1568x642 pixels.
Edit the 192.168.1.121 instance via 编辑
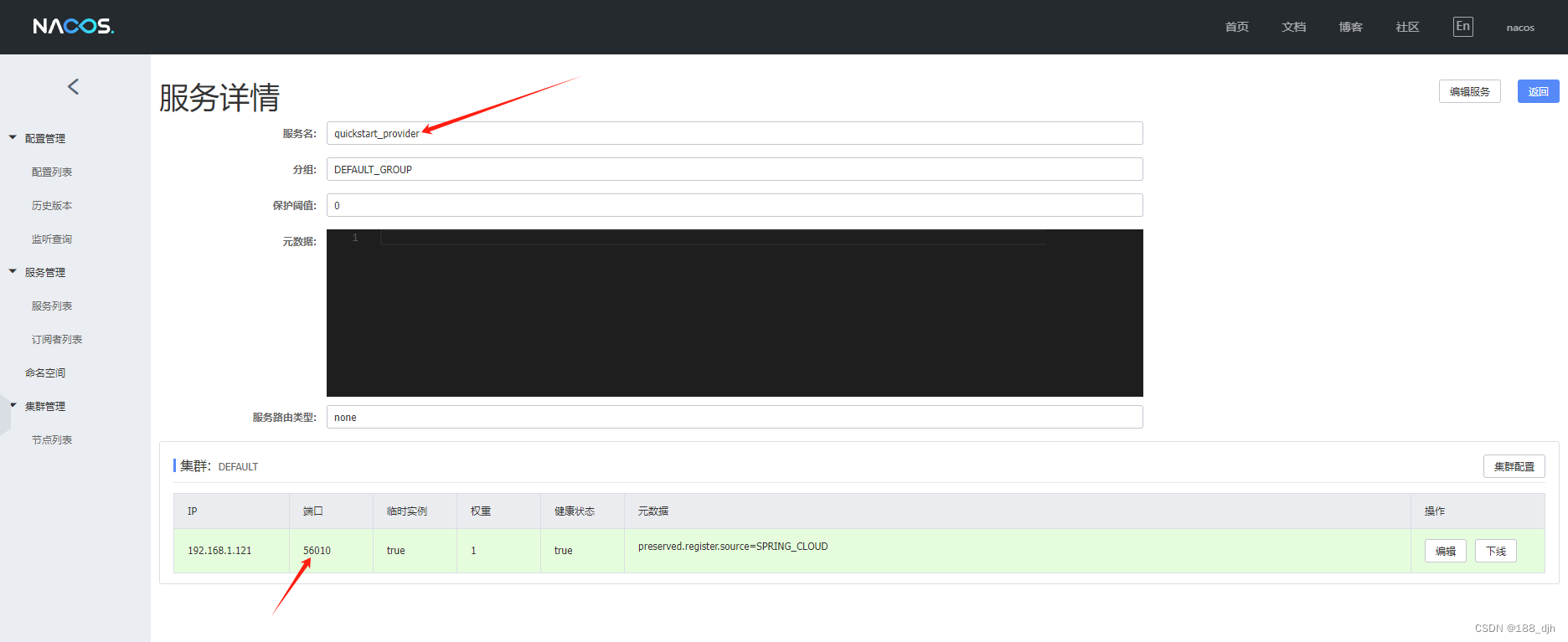(x=1446, y=551)
